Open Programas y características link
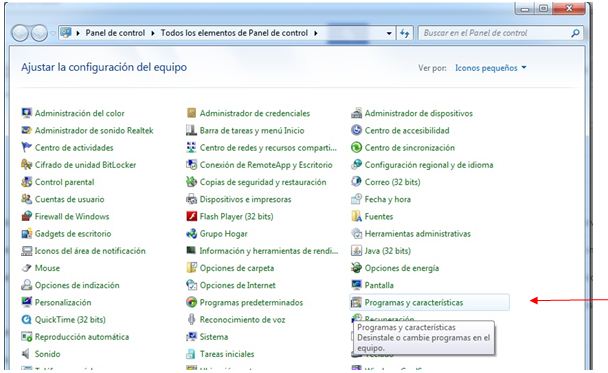This screenshot has height=373, width=608. point(414,302)
